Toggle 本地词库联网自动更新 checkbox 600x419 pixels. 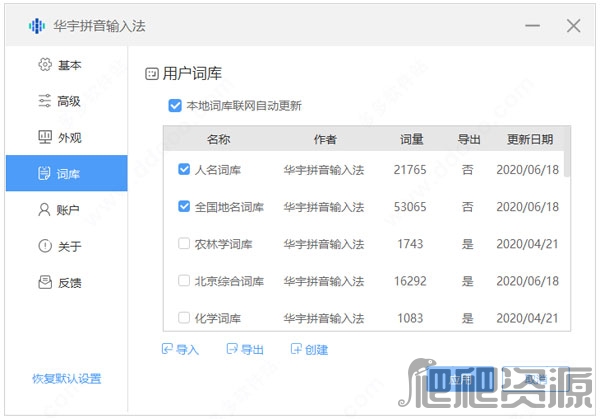click(x=175, y=106)
